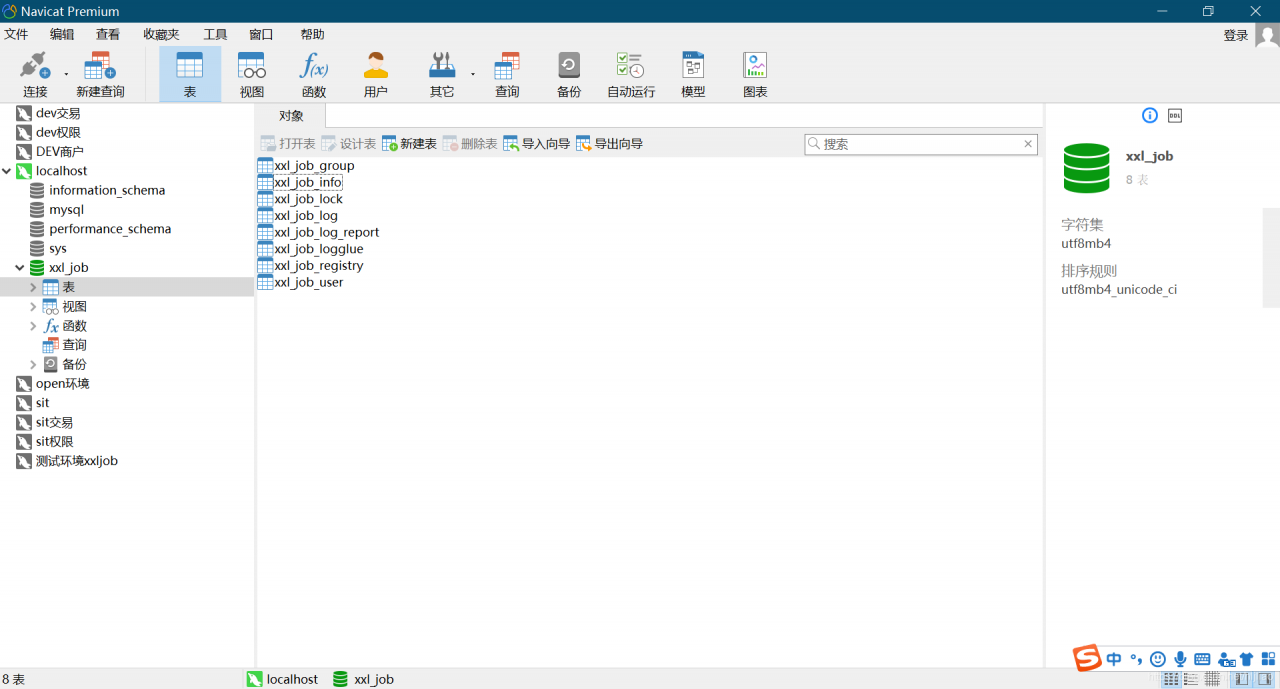
Task: Switch object view to ER diagram mode
Action: (x=1212, y=679)
